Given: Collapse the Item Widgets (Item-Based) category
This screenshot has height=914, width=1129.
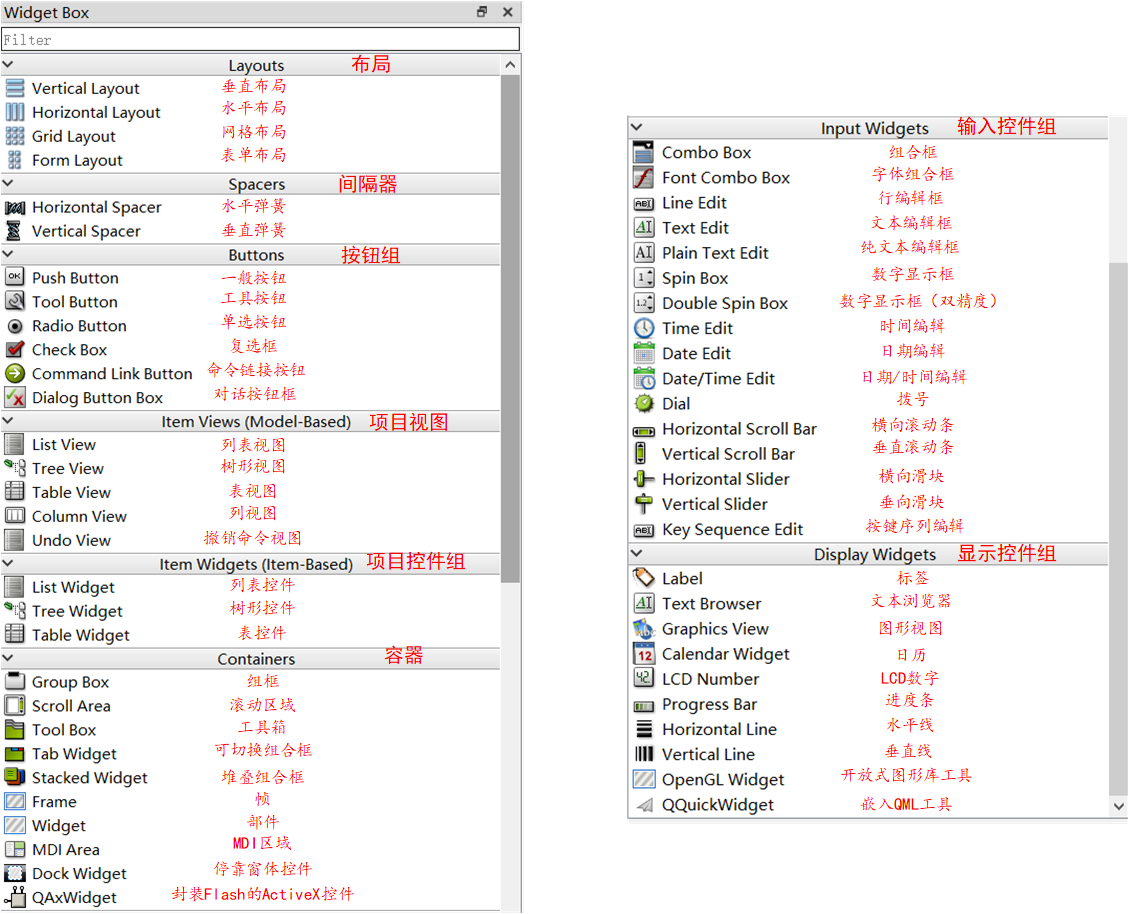Looking at the screenshot, I should pyautogui.click(x=9, y=563).
